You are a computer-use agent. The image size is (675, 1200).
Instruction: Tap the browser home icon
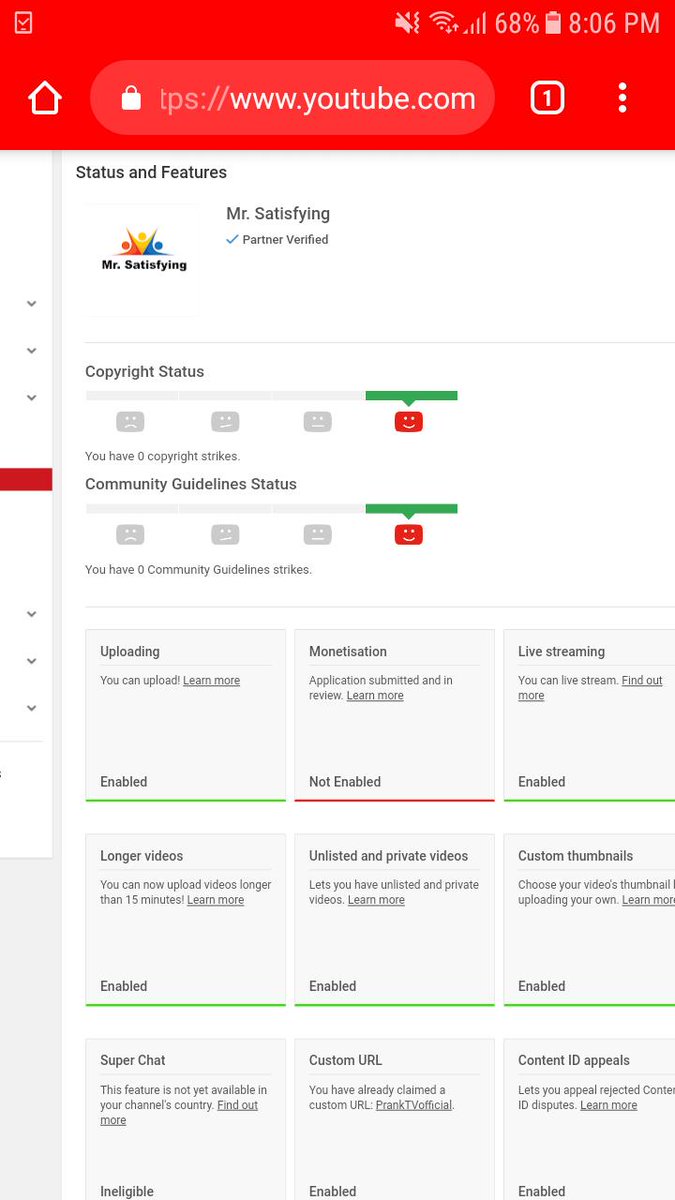(x=45, y=98)
